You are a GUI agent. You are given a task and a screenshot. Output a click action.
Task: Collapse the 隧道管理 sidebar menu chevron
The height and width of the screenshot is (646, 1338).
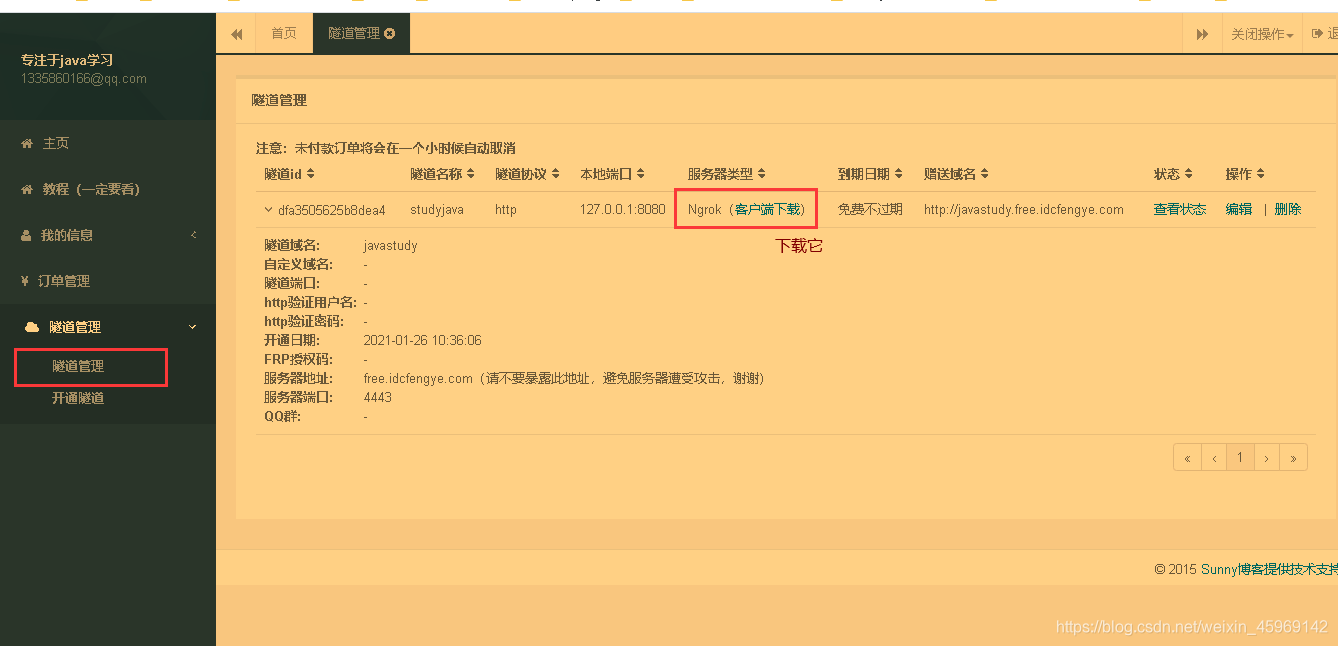(x=193, y=327)
